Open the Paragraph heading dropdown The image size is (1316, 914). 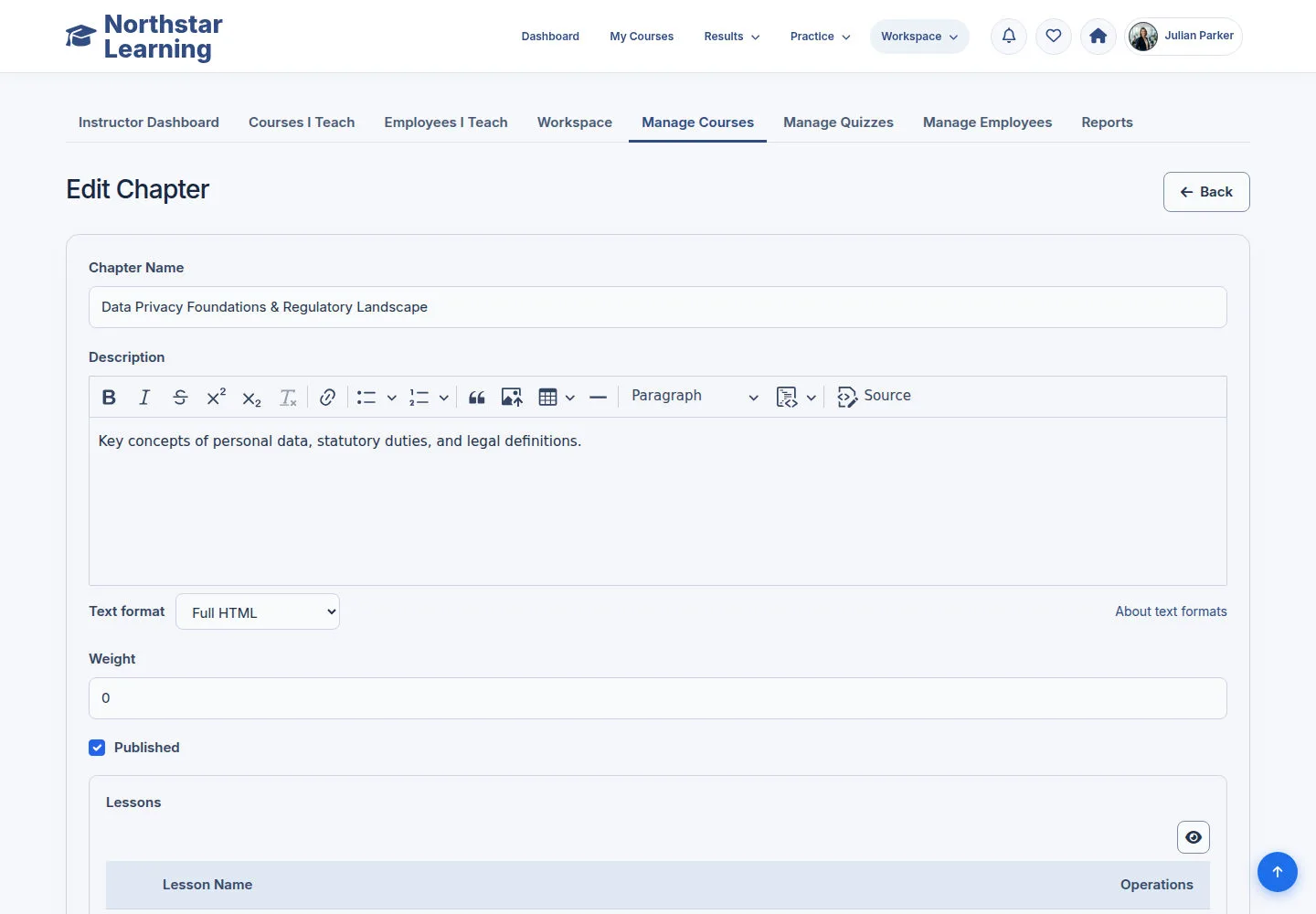(x=695, y=397)
